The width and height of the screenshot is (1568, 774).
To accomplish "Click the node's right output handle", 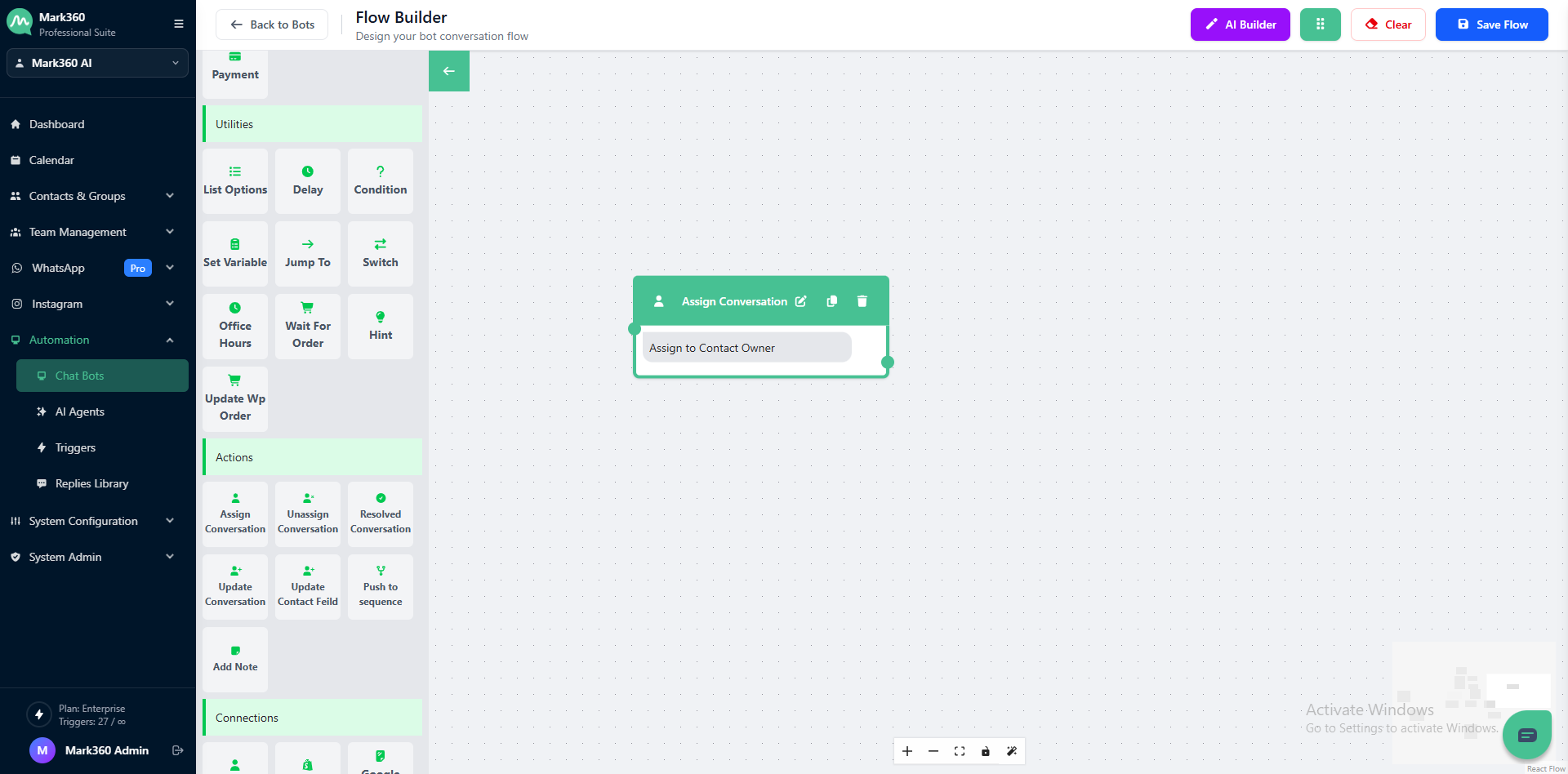I will coord(888,363).
